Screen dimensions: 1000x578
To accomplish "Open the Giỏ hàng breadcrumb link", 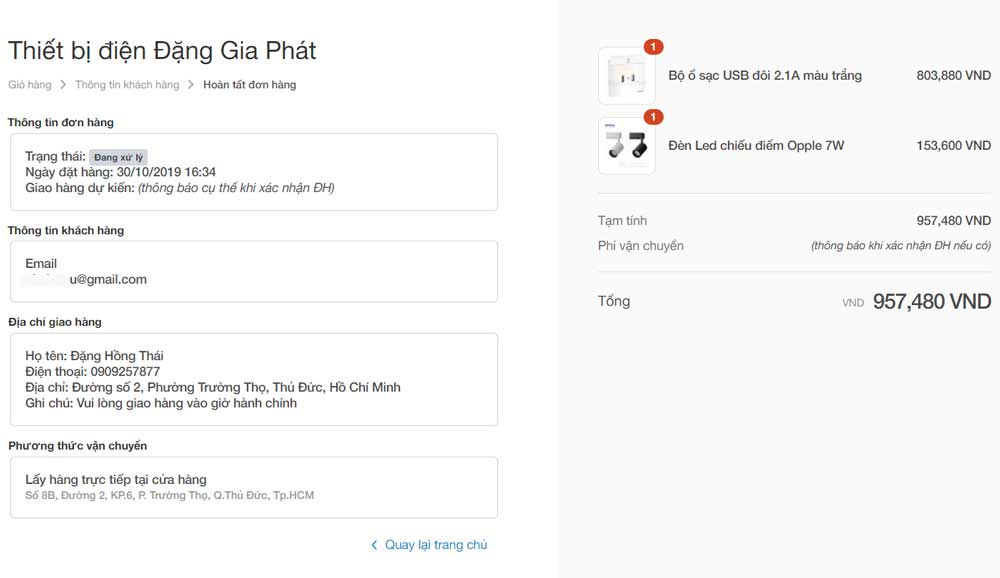I will [30, 85].
